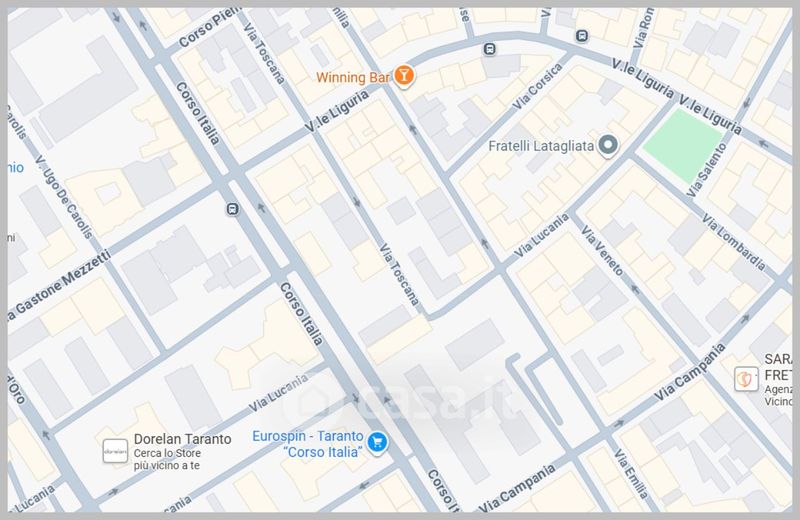This screenshot has height=520, width=800.
Task: Open the Eurospin shopping cart marker
Action: (x=378, y=442)
